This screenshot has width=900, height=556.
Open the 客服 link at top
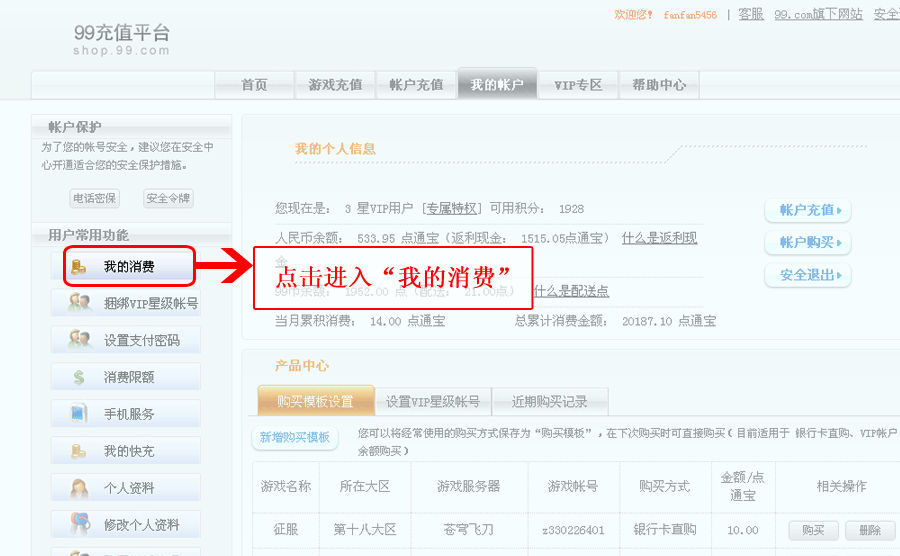click(751, 14)
